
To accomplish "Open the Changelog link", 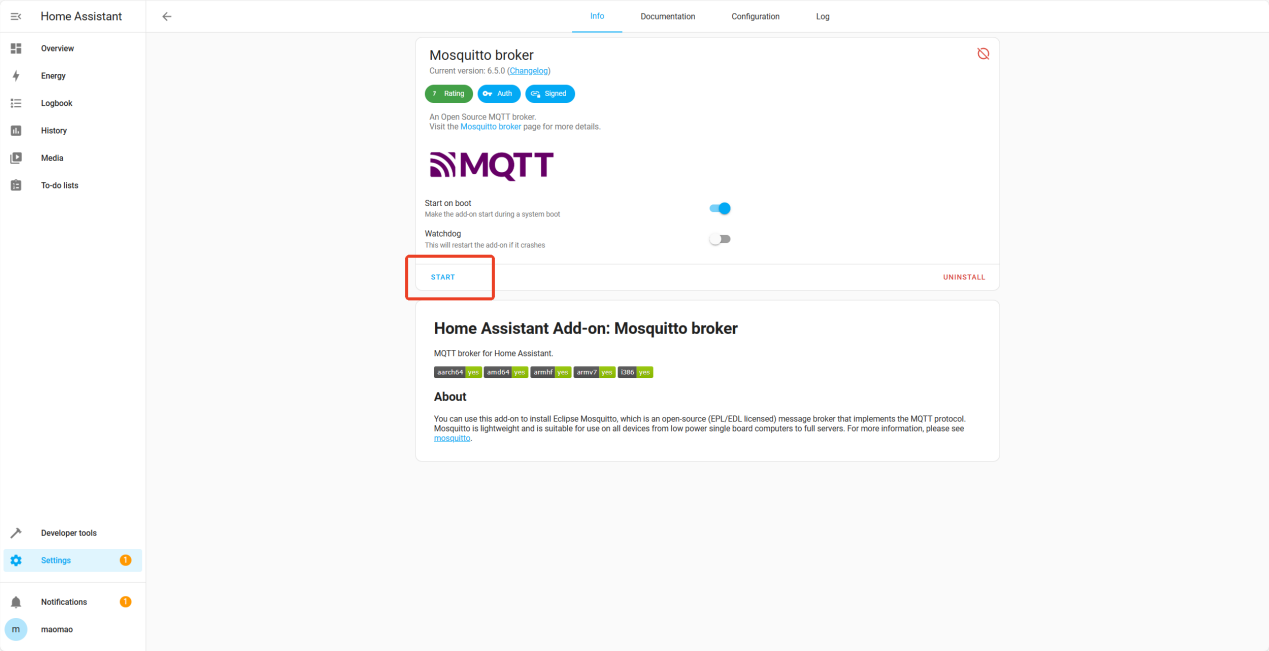I will [x=528, y=71].
